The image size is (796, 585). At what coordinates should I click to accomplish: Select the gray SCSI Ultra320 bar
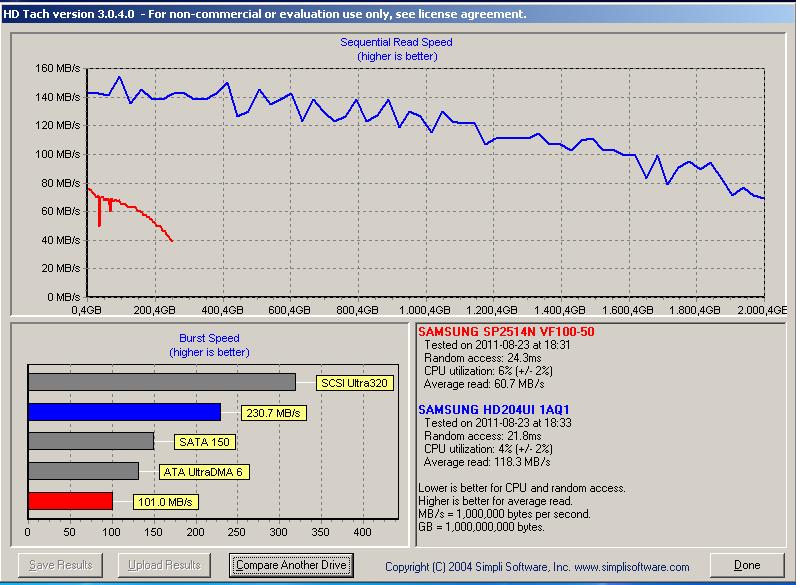tap(161, 382)
